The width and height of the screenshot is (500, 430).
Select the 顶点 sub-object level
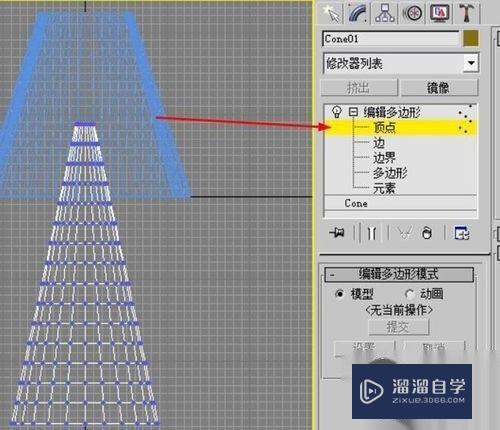point(385,127)
